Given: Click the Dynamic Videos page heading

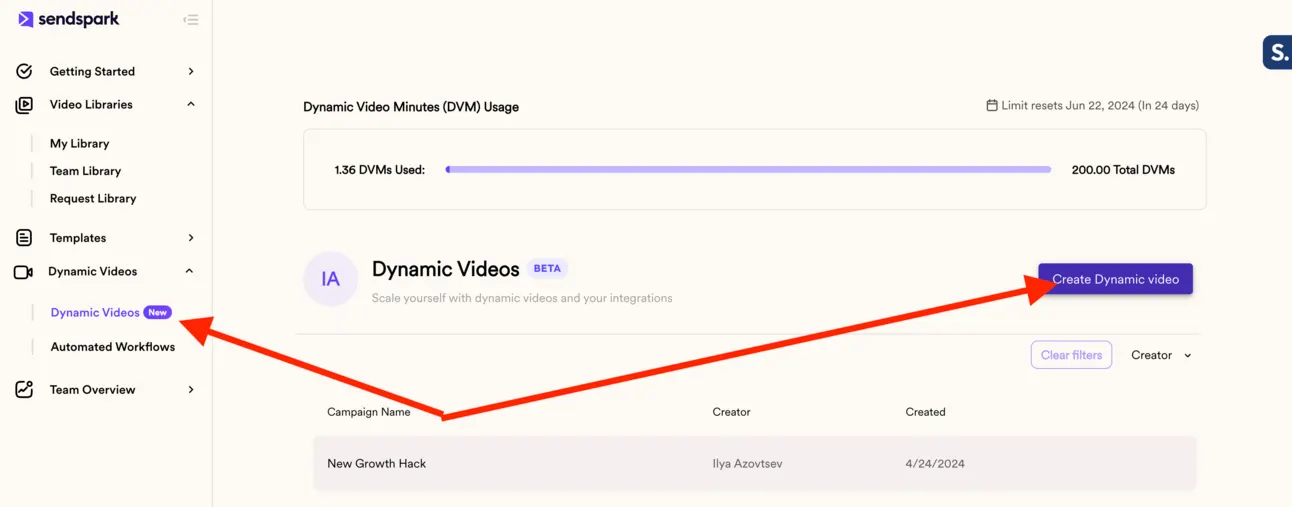Looking at the screenshot, I should 446,269.
